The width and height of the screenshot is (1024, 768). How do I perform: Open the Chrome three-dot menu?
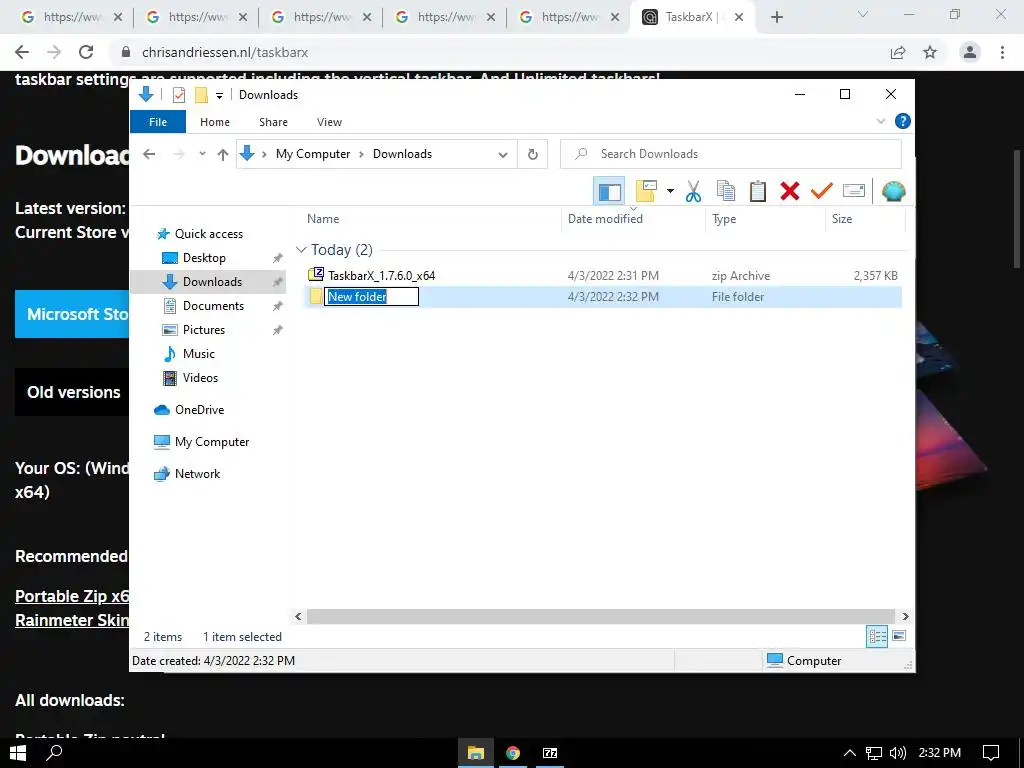coord(1002,52)
